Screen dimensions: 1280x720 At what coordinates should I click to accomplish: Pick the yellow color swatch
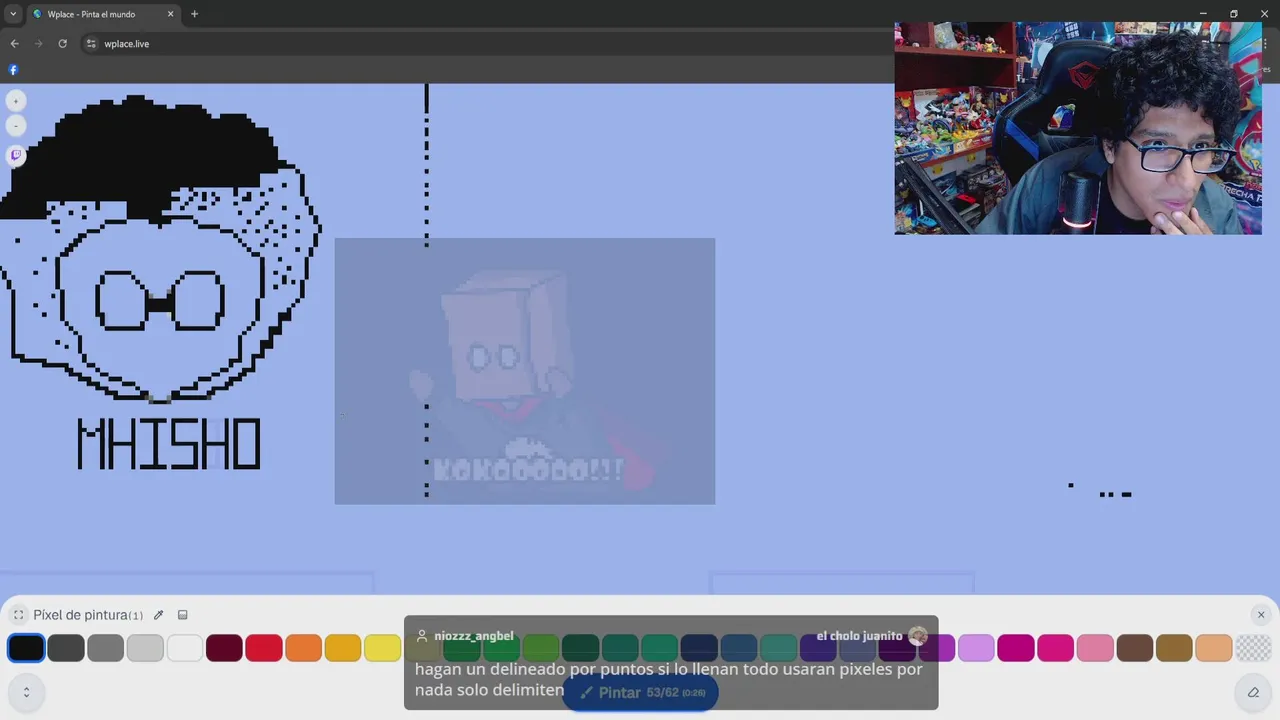[383, 648]
